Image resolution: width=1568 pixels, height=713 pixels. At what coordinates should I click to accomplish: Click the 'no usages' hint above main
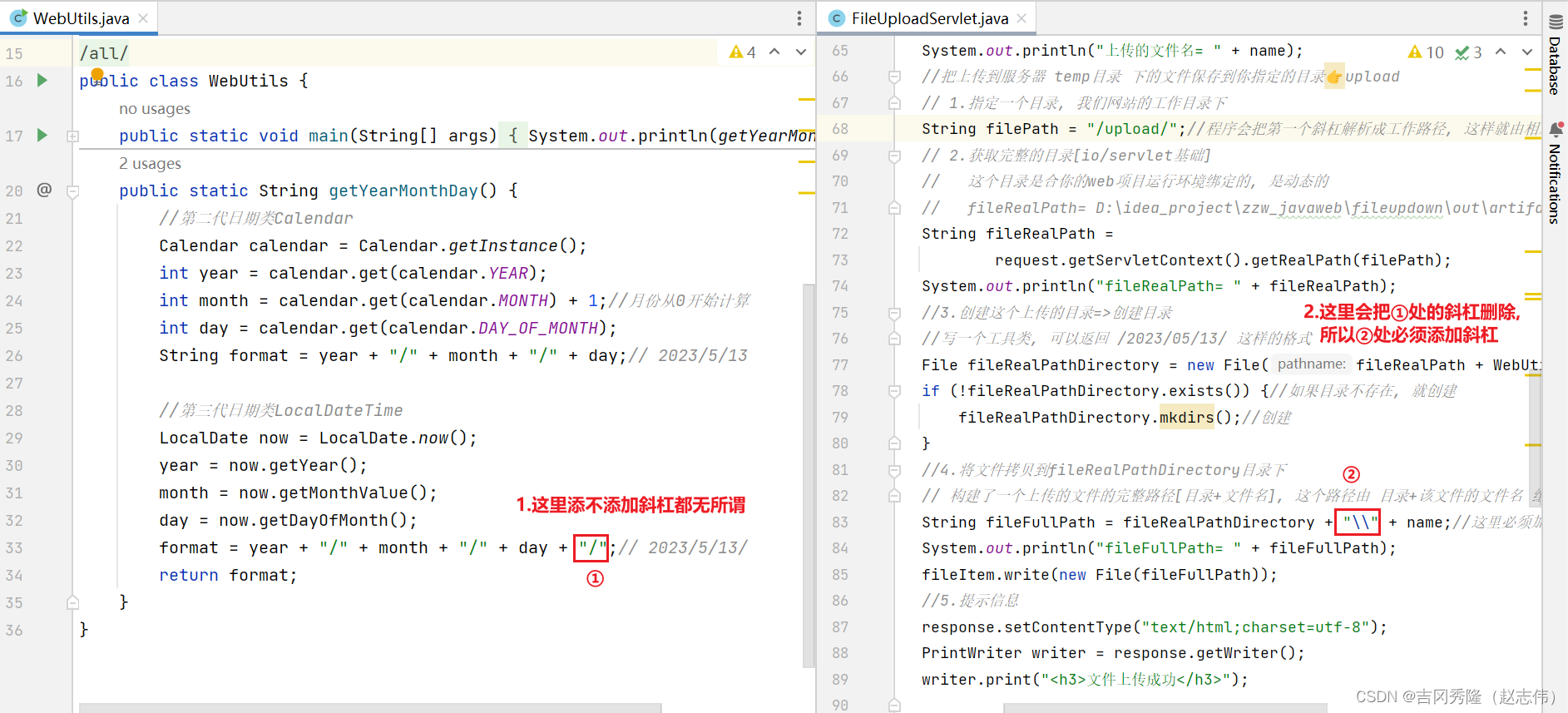[155, 109]
